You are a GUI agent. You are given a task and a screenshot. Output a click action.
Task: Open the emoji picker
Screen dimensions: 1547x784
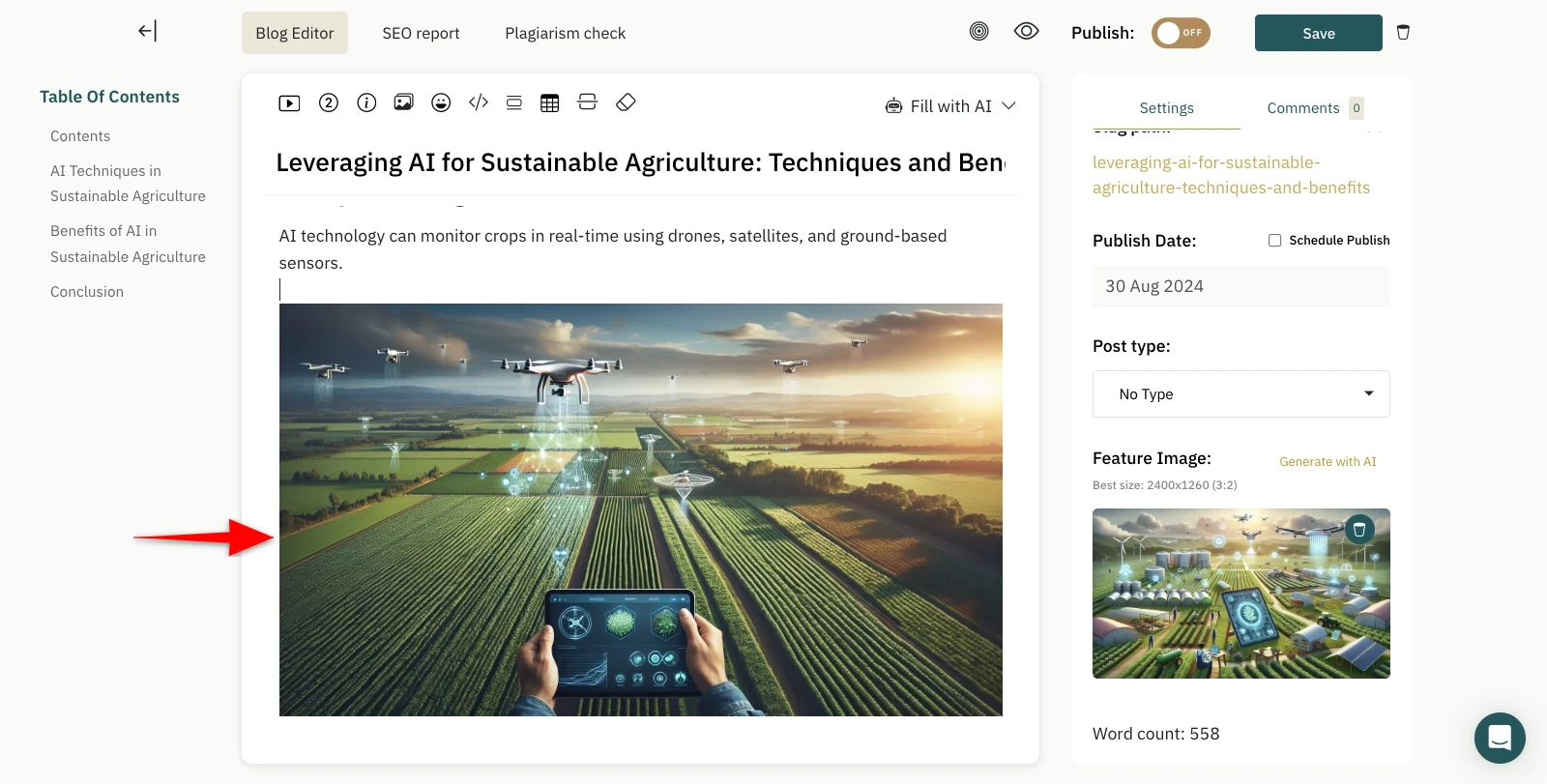point(441,102)
